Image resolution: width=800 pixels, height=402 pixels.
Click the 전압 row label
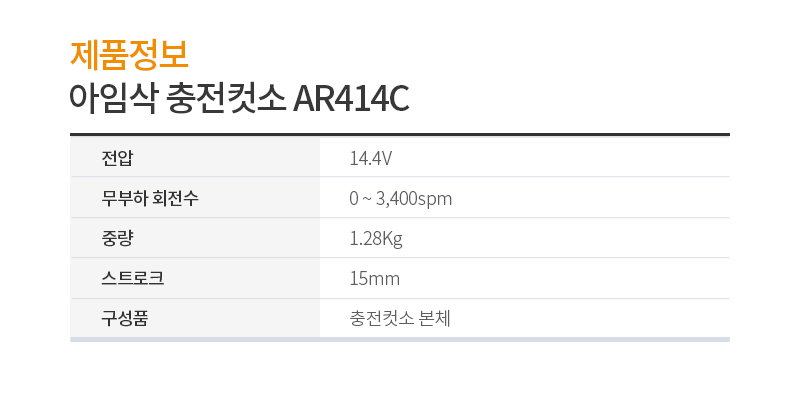tap(117, 158)
